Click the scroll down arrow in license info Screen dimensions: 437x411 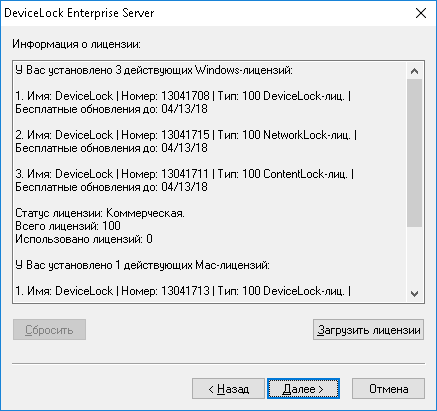pyautogui.click(x=414, y=294)
